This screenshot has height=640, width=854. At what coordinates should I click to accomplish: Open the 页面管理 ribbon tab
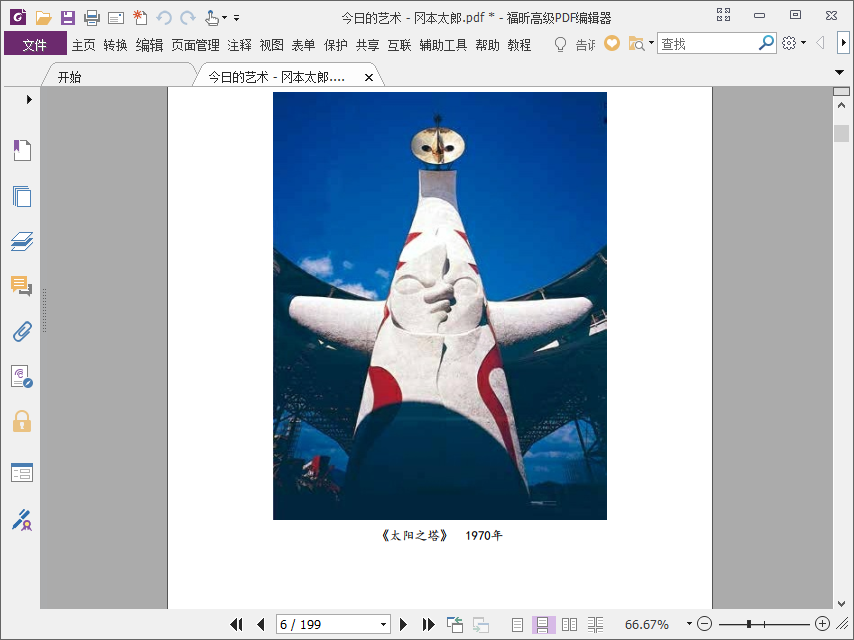[196, 45]
